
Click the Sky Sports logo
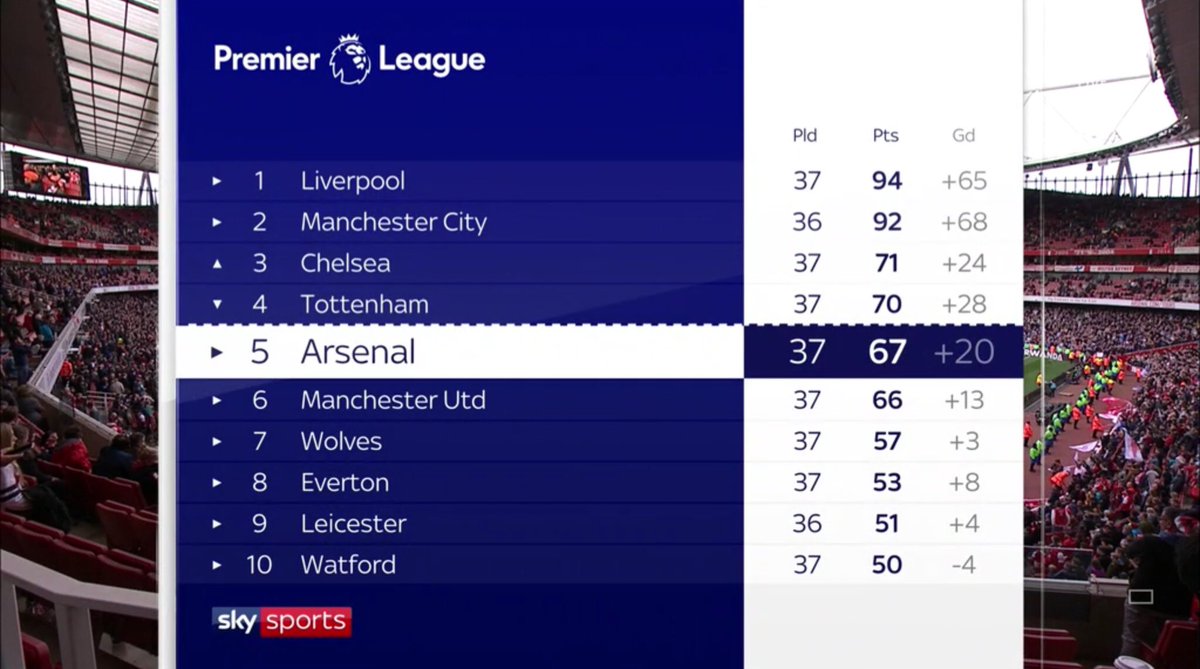[x=282, y=621]
